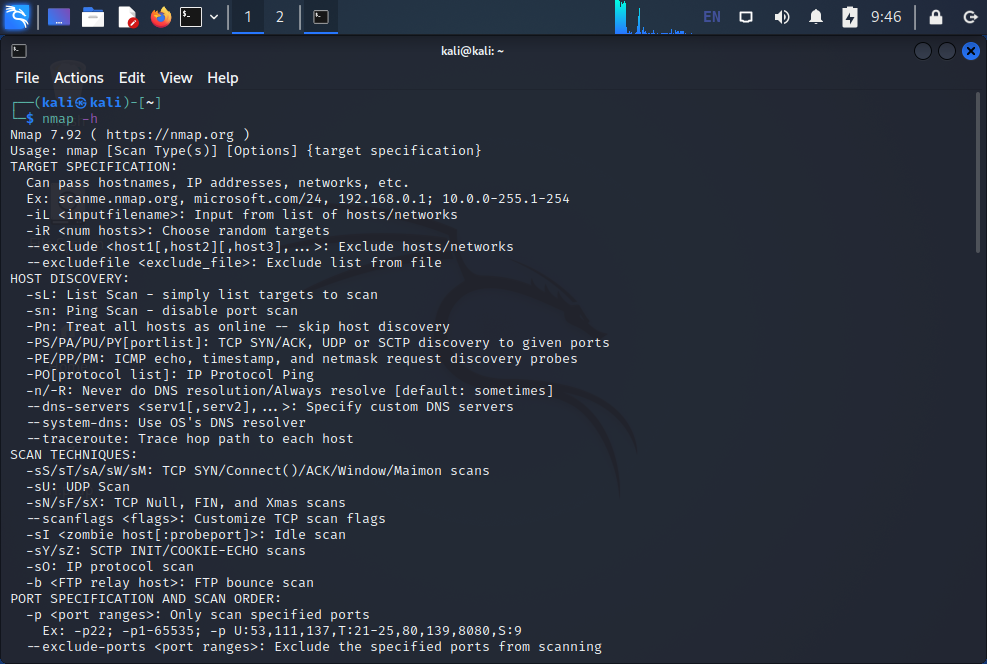Click the https://nmap.org URL text
The width and height of the screenshot is (987, 664).
pyautogui.click(x=169, y=135)
